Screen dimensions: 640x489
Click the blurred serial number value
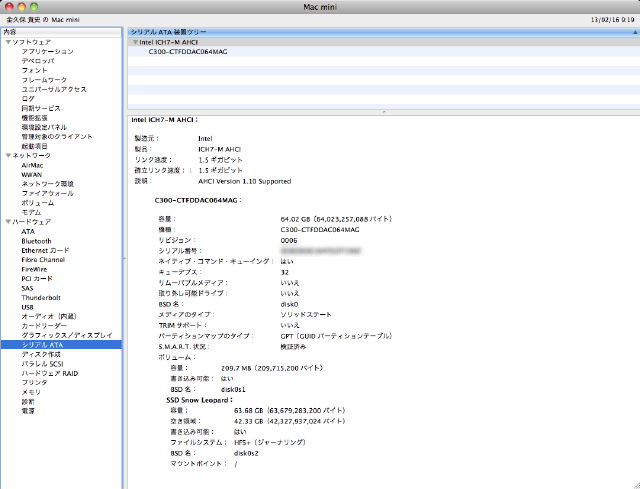(321, 251)
